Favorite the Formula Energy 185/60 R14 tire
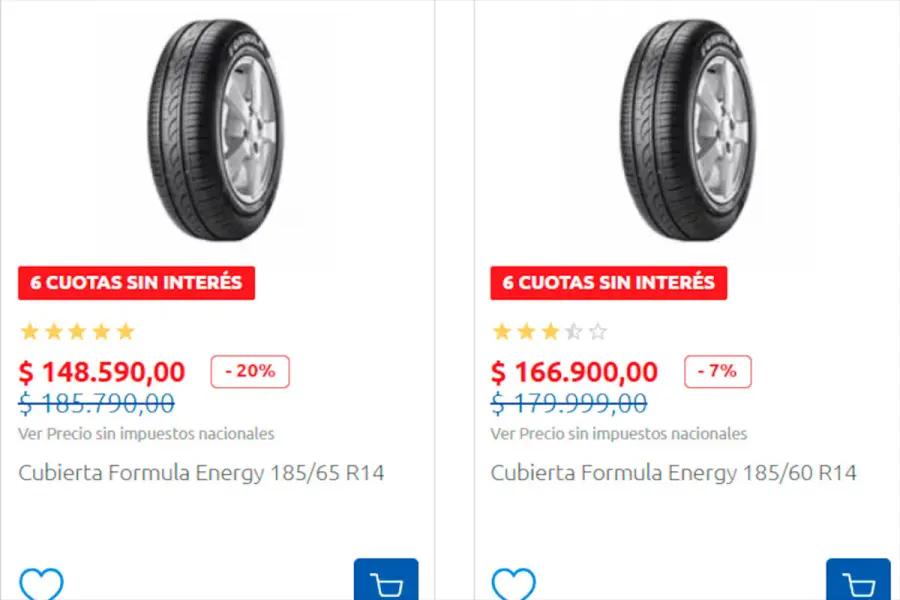Screen dimensions: 900x600 [513, 584]
